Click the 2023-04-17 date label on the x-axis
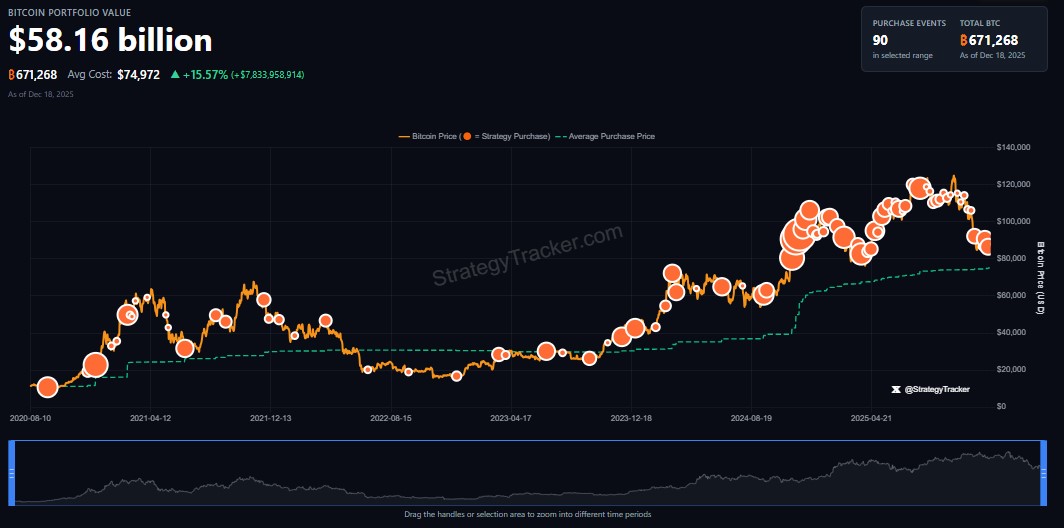The width and height of the screenshot is (1064, 528). point(510,417)
